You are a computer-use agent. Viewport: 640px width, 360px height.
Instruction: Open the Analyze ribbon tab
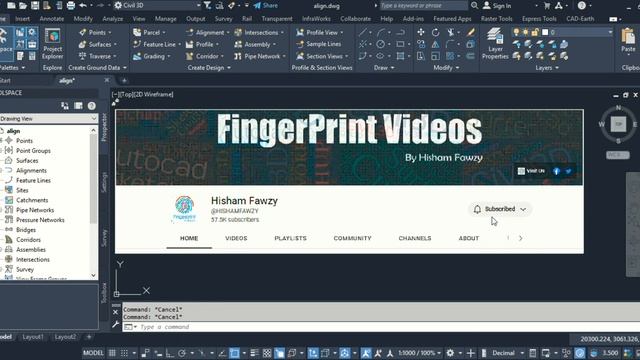pyautogui.click(x=113, y=19)
